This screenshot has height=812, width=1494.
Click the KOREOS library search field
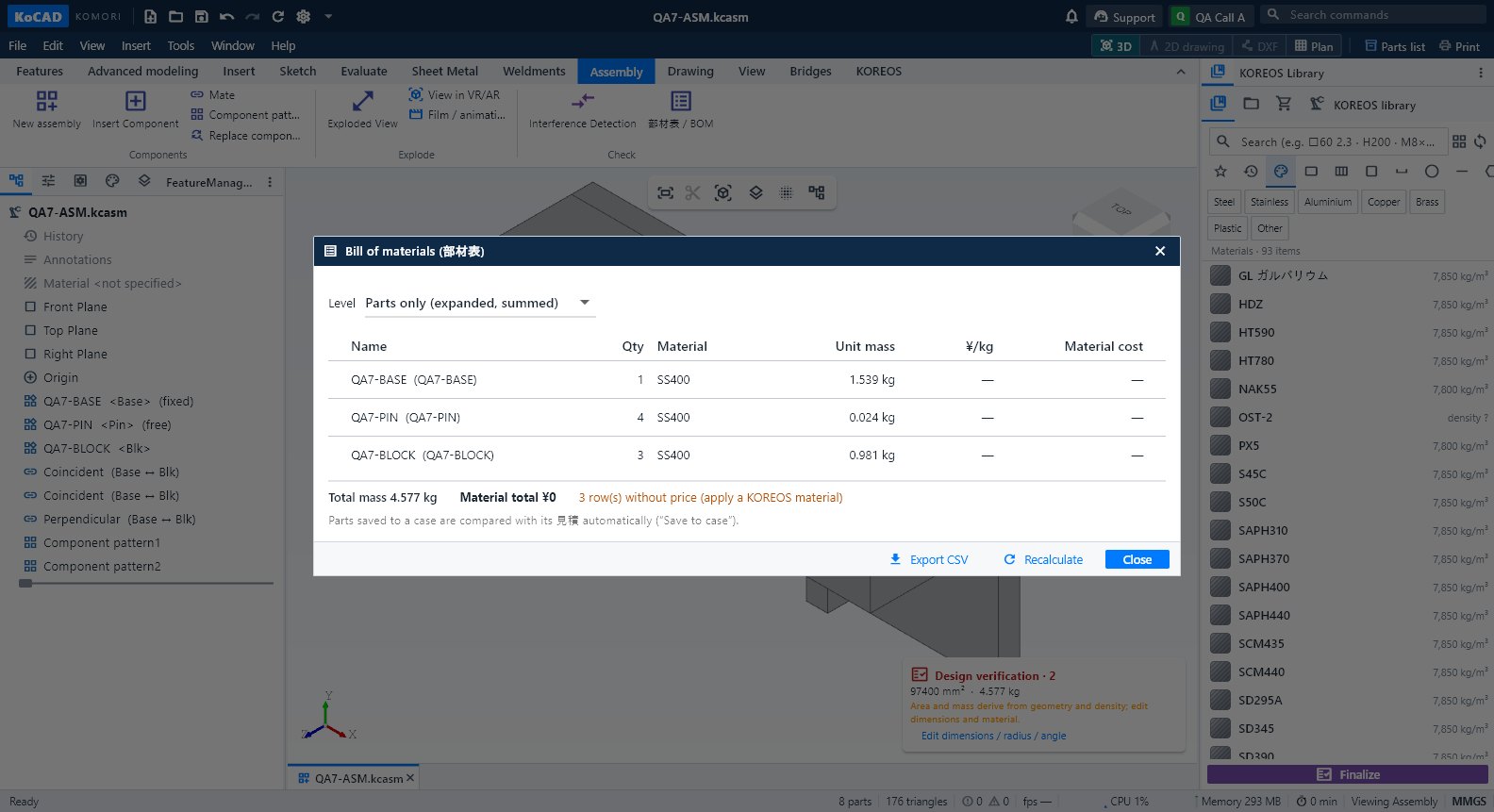1328,141
